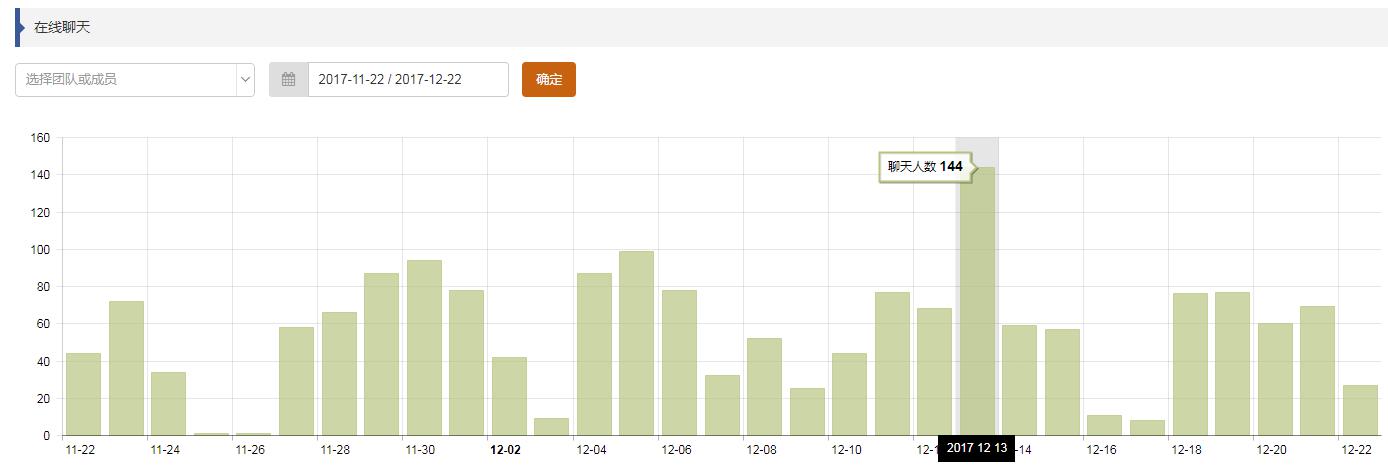Click the bar for 12-18
Image resolution: width=1388 pixels, height=470 pixels.
point(1190,364)
